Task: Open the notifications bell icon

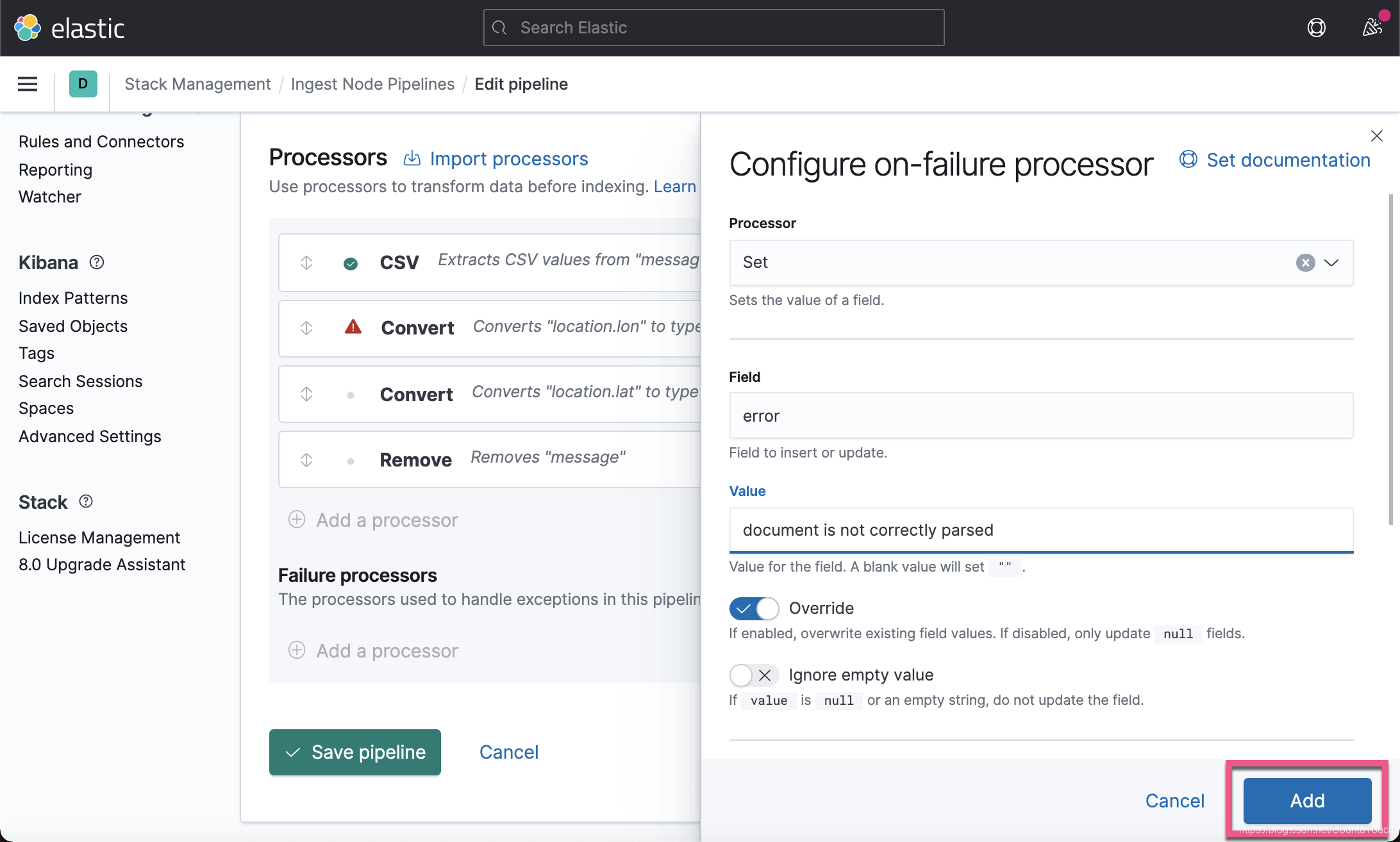Action: tap(1371, 28)
